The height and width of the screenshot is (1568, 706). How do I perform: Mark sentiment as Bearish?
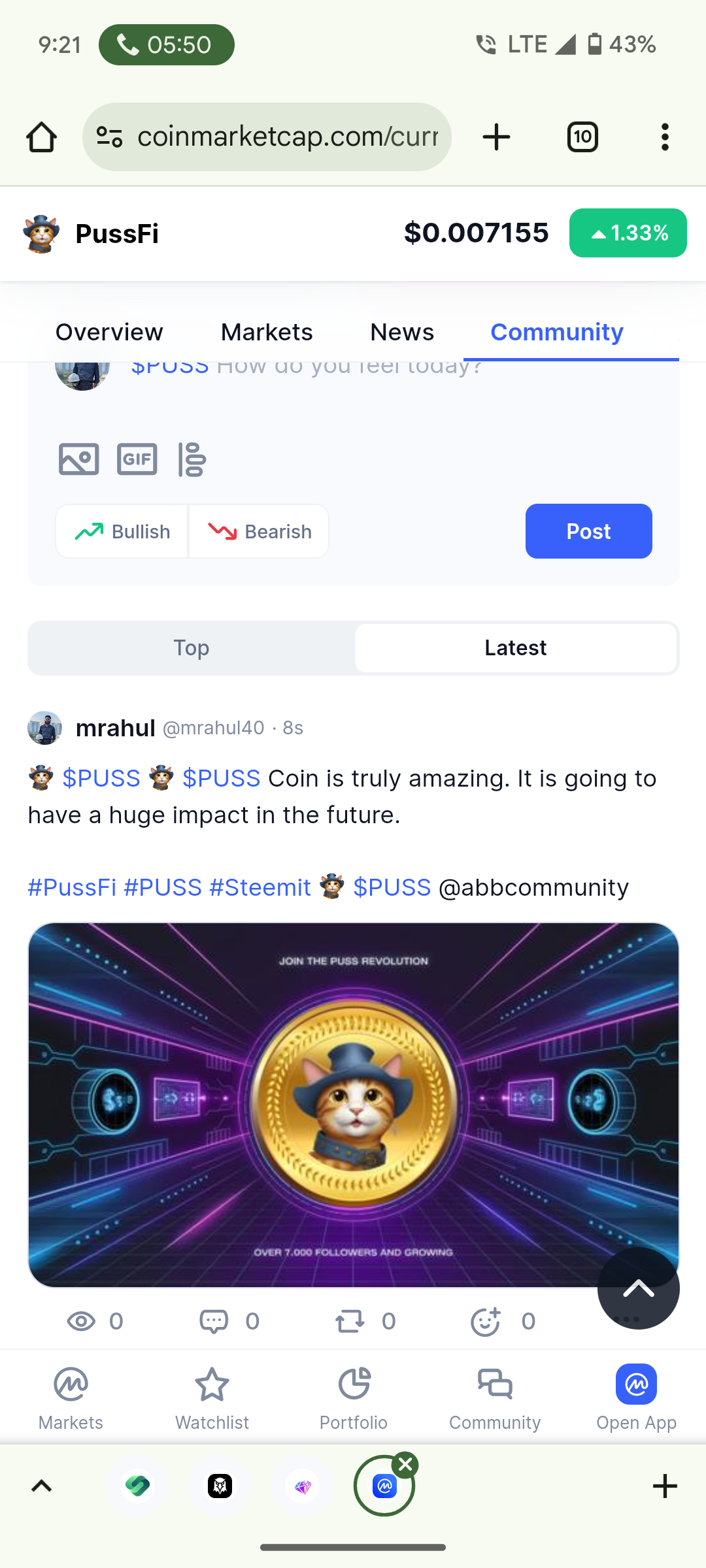(259, 531)
